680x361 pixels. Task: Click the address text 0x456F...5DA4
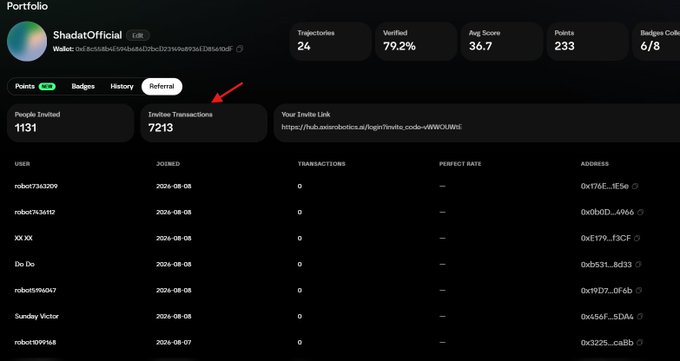tap(607, 317)
